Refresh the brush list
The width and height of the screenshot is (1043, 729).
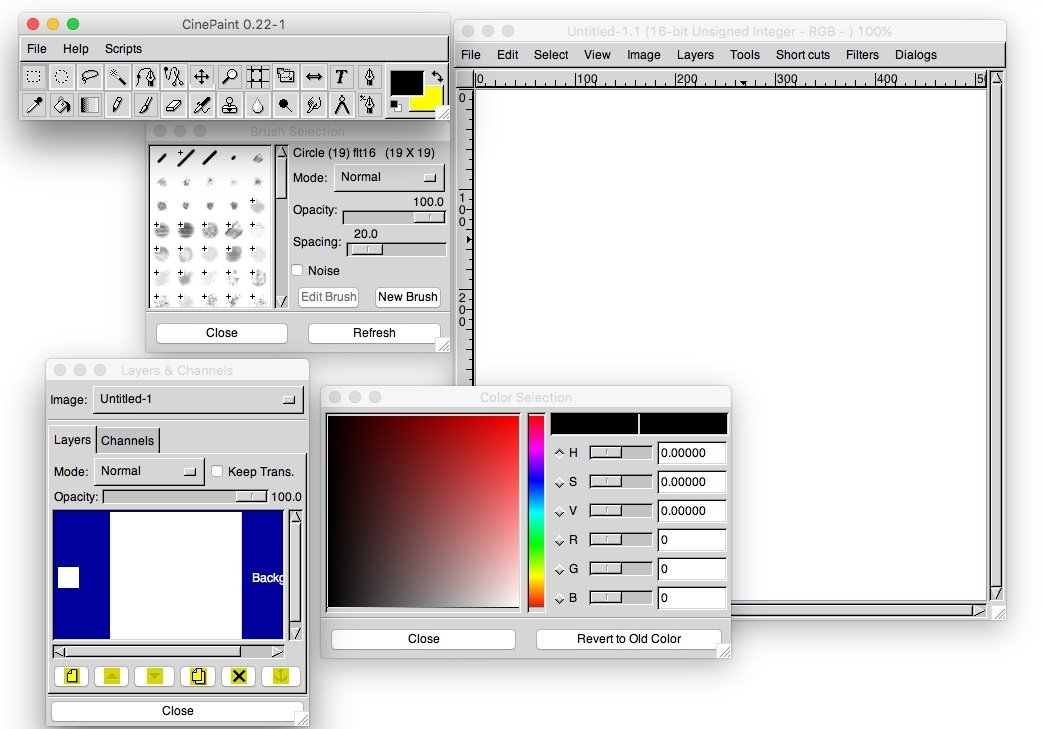(x=374, y=333)
